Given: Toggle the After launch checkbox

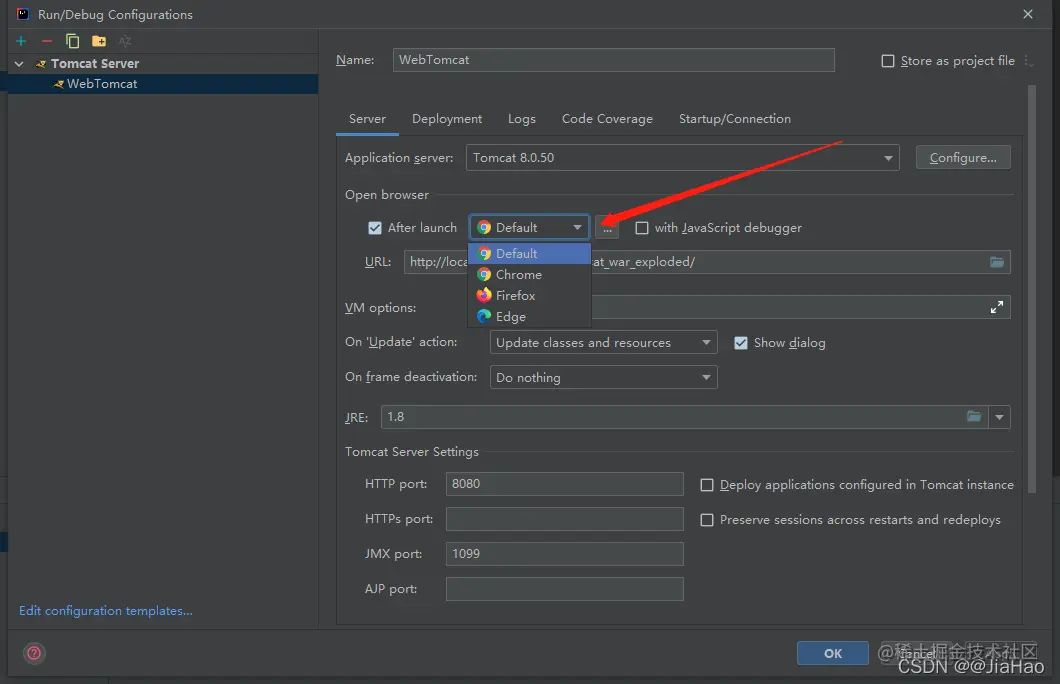Looking at the screenshot, I should point(375,228).
